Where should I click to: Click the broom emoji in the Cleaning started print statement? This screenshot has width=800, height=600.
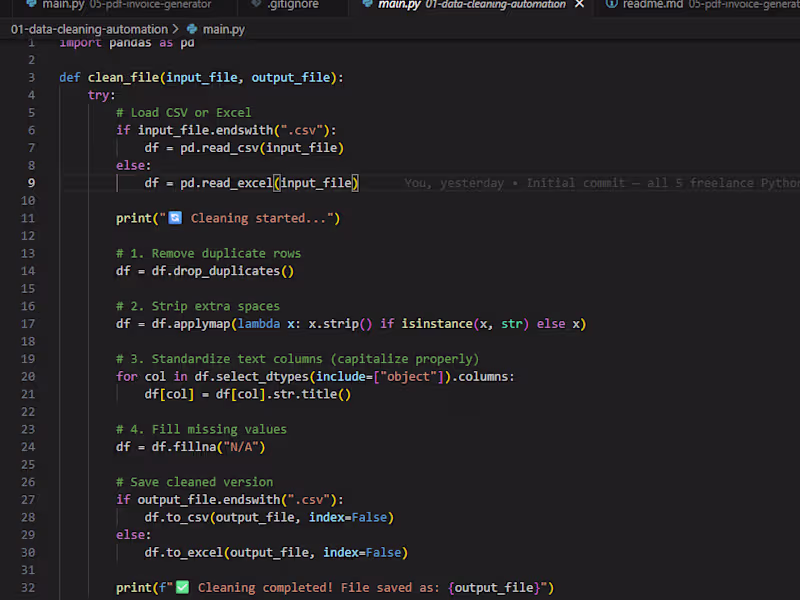173,217
